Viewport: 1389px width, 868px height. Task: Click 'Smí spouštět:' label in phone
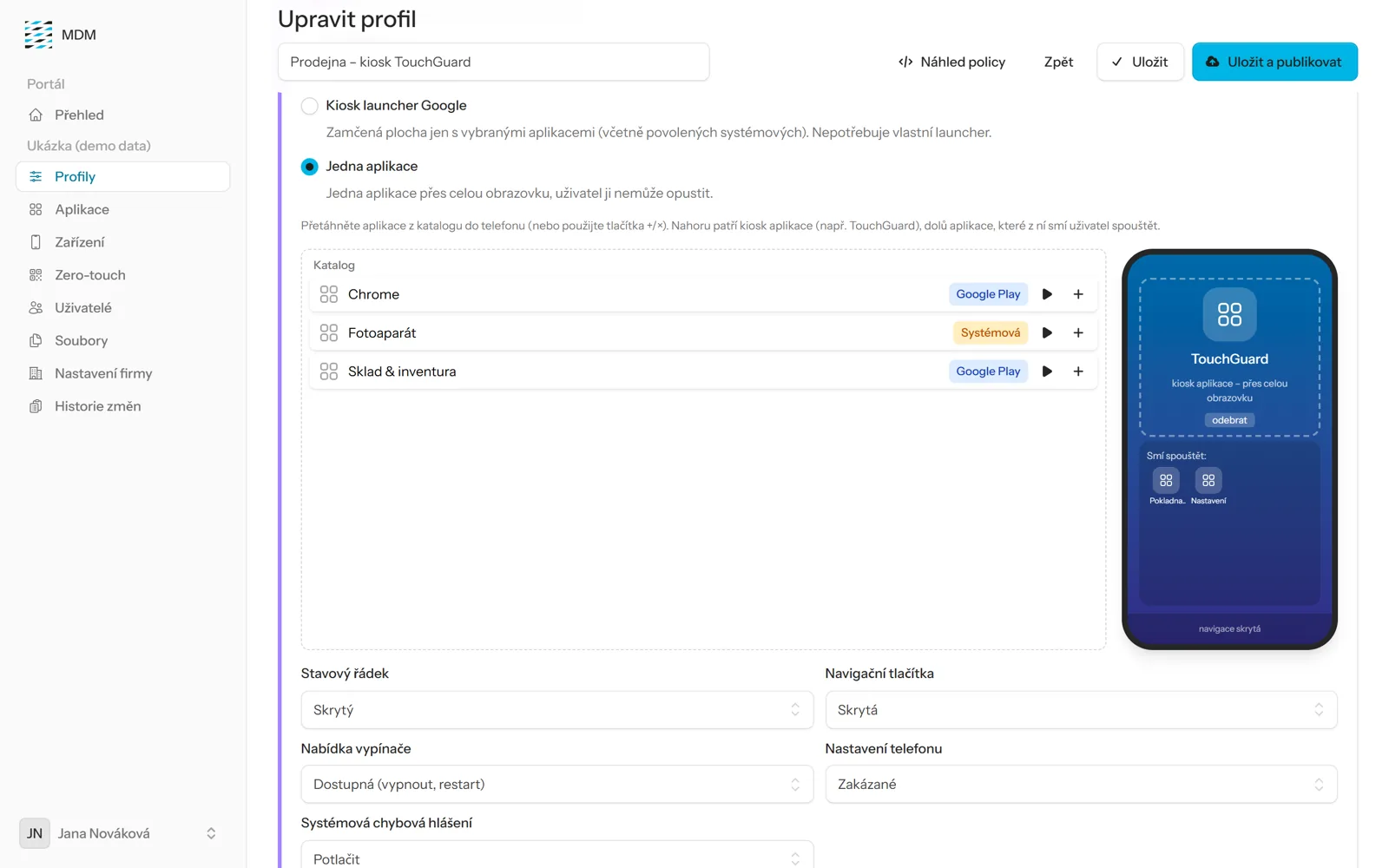pyautogui.click(x=1175, y=456)
